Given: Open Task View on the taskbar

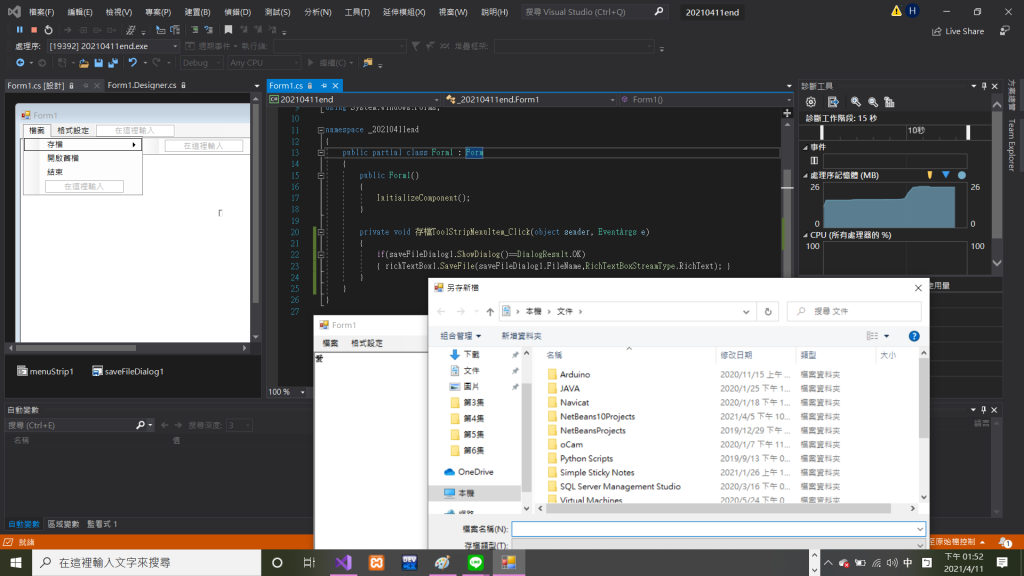Looking at the screenshot, I should pyautogui.click(x=310, y=562).
